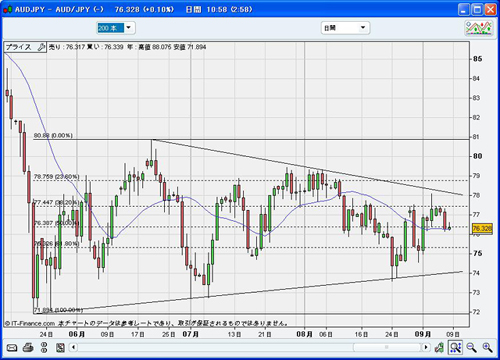Click the candlestick app icon in title bar
Screen dimensions: 500x360
(x=8, y=9)
